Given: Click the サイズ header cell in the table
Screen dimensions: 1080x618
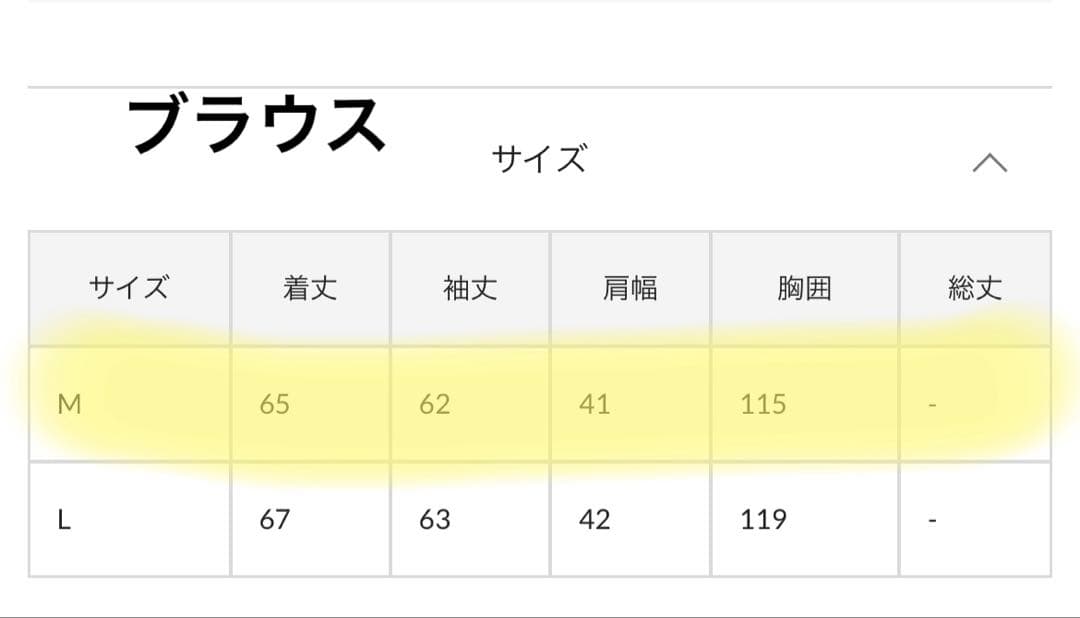Looking at the screenshot, I should tap(129, 289).
